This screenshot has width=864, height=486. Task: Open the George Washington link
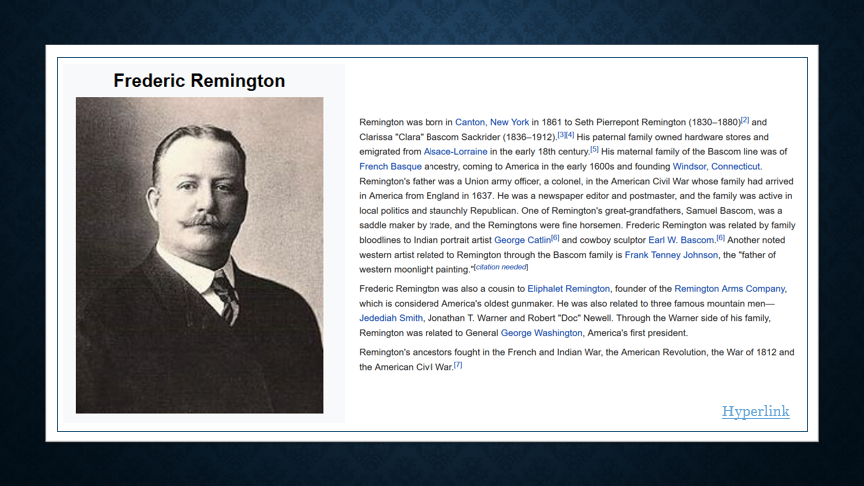(x=541, y=333)
